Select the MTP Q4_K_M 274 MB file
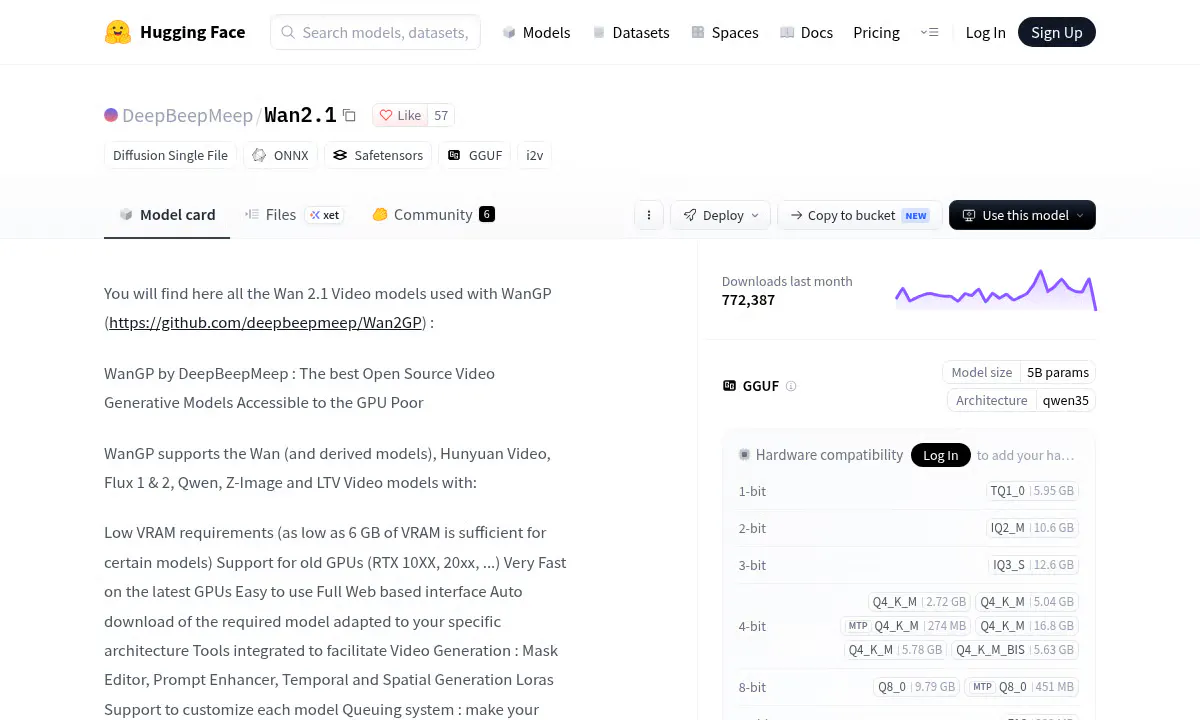Image resolution: width=1200 pixels, height=720 pixels. click(x=906, y=626)
